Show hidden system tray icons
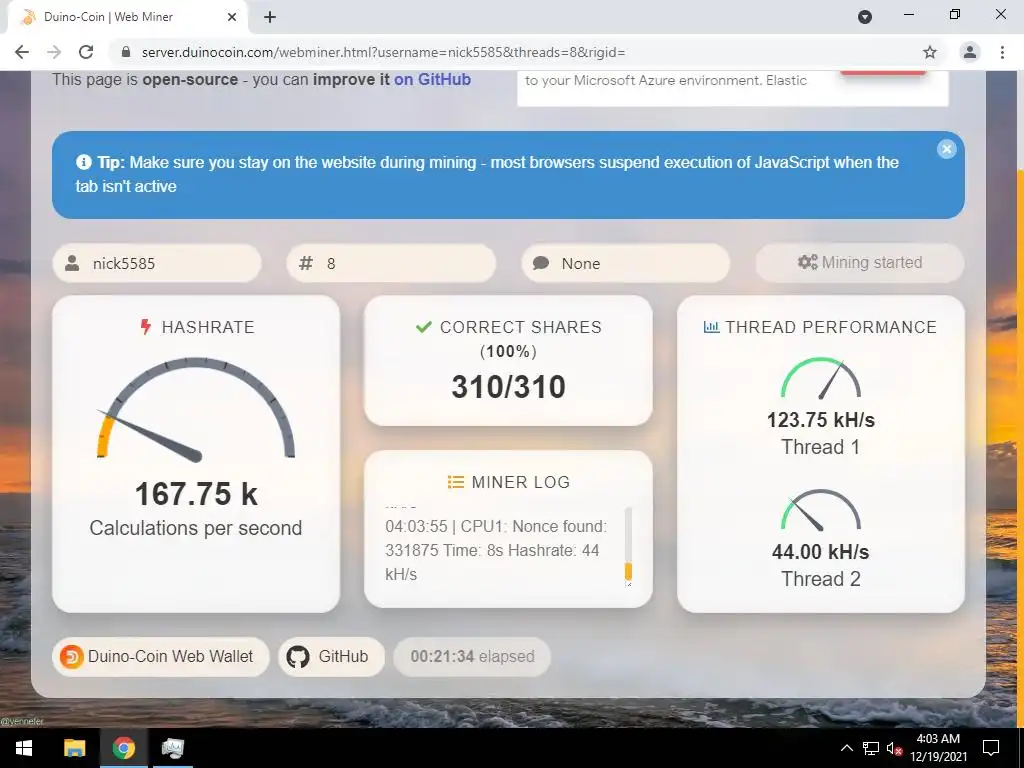This screenshot has width=1024, height=768. click(846, 748)
